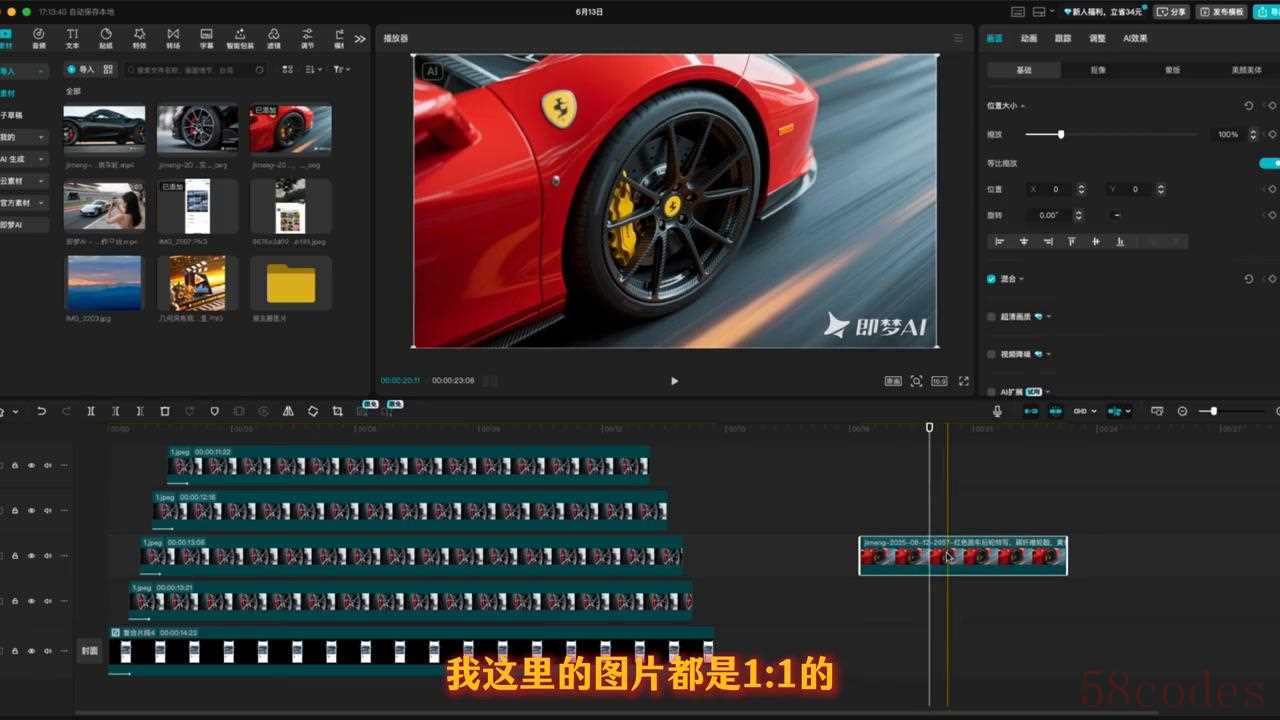Click the 发布模板 publish template button
The height and width of the screenshot is (720, 1280).
pyautogui.click(x=1221, y=11)
